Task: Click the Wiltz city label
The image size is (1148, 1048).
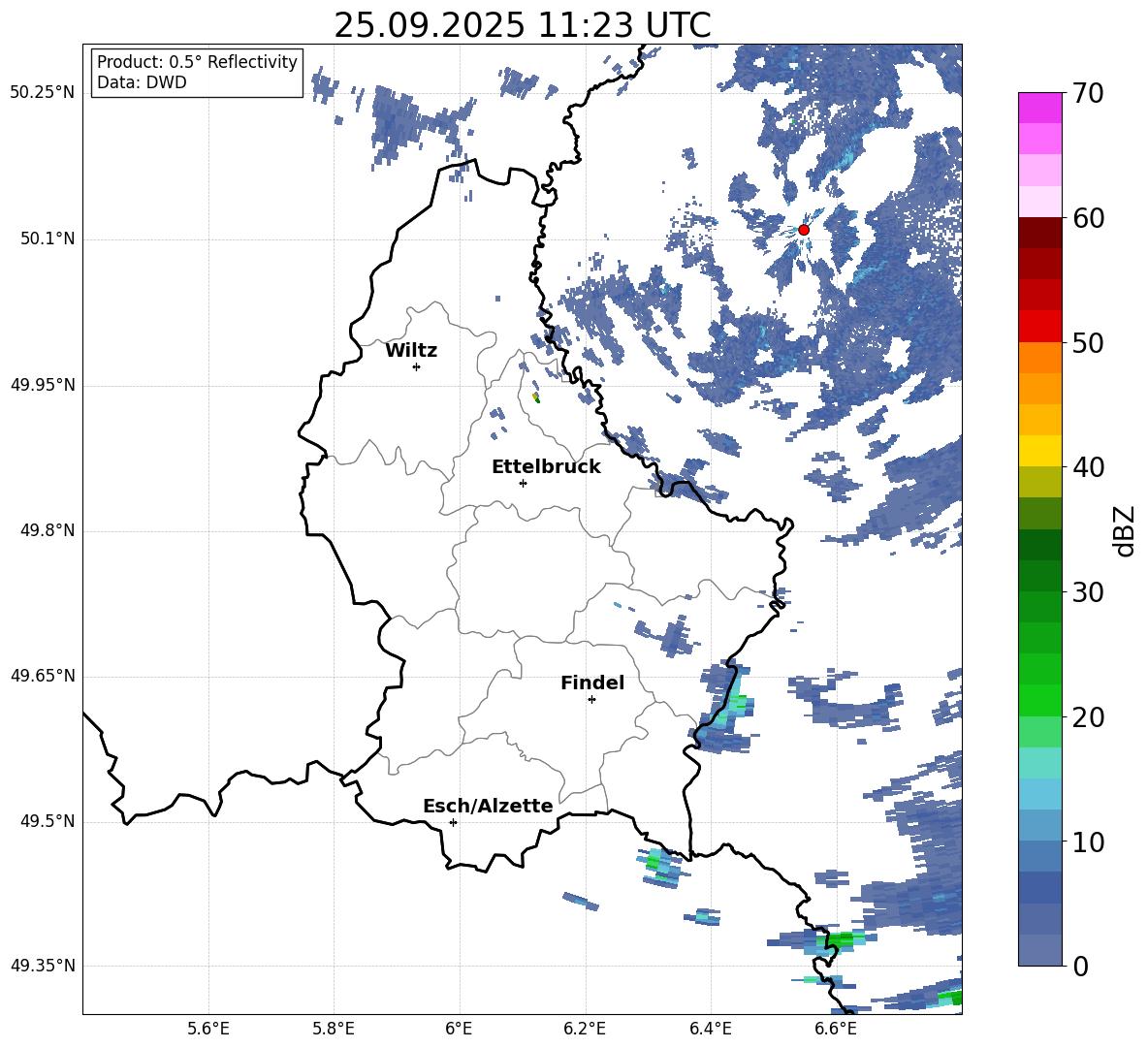Action: pos(411,351)
